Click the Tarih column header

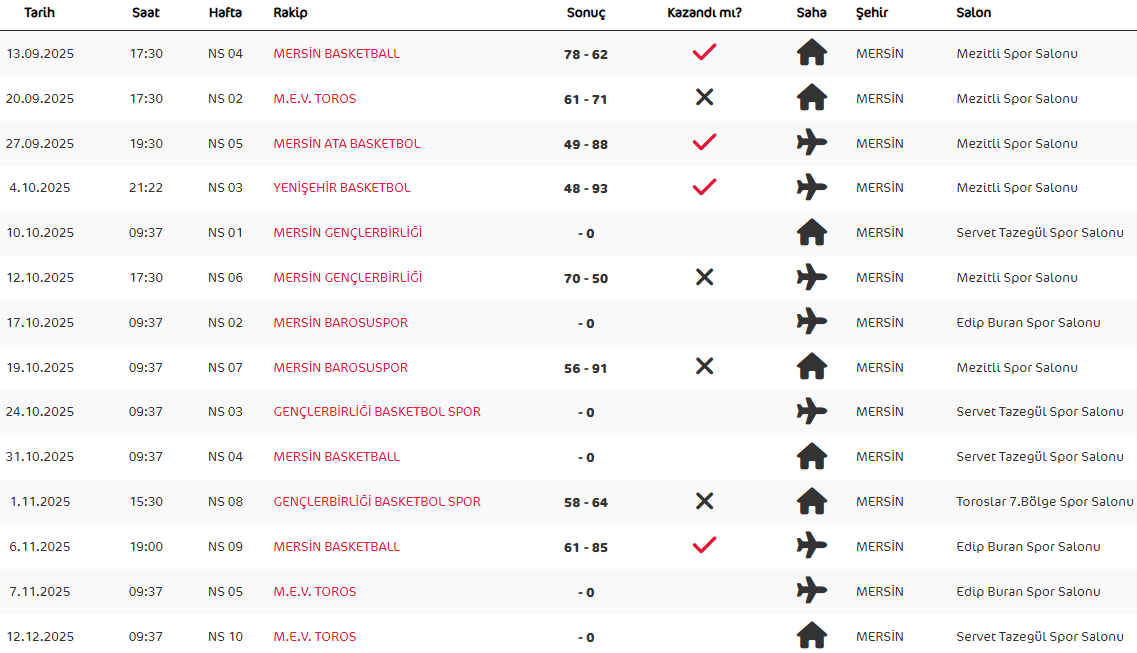39,12
